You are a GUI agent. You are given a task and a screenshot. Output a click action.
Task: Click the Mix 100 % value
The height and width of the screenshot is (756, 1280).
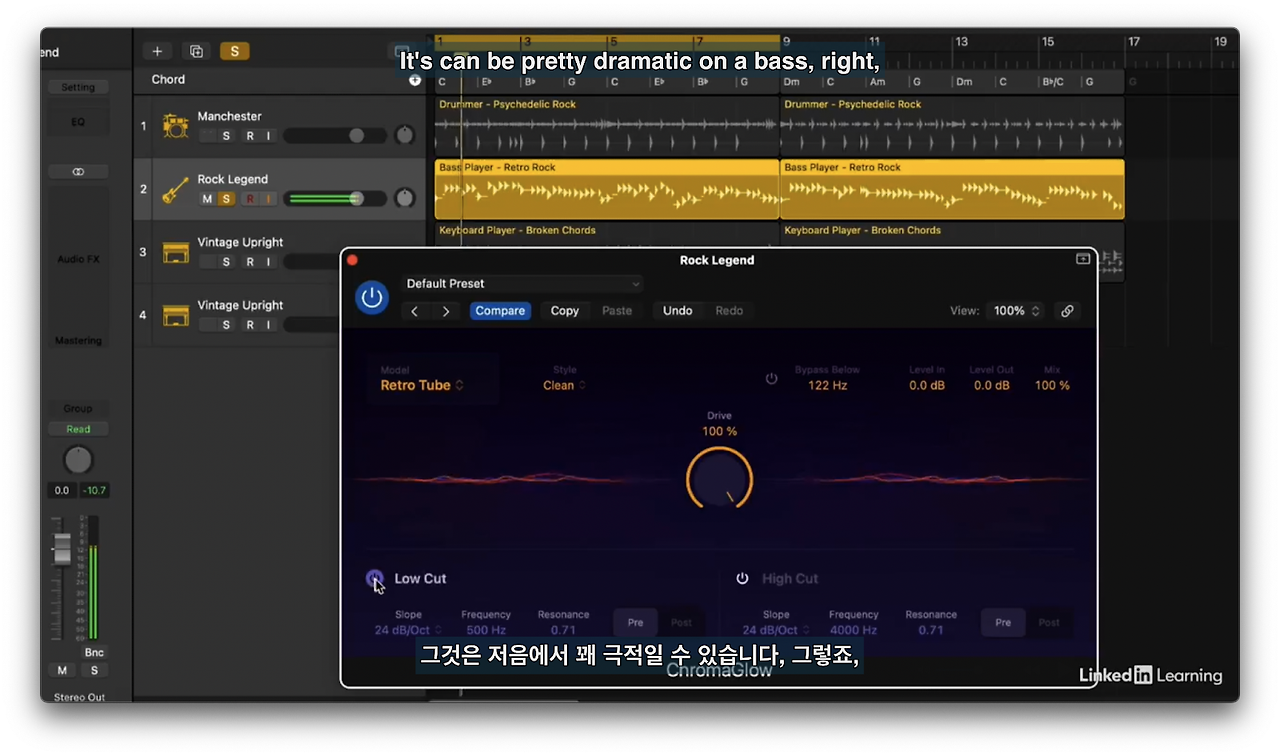tap(1052, 385)
